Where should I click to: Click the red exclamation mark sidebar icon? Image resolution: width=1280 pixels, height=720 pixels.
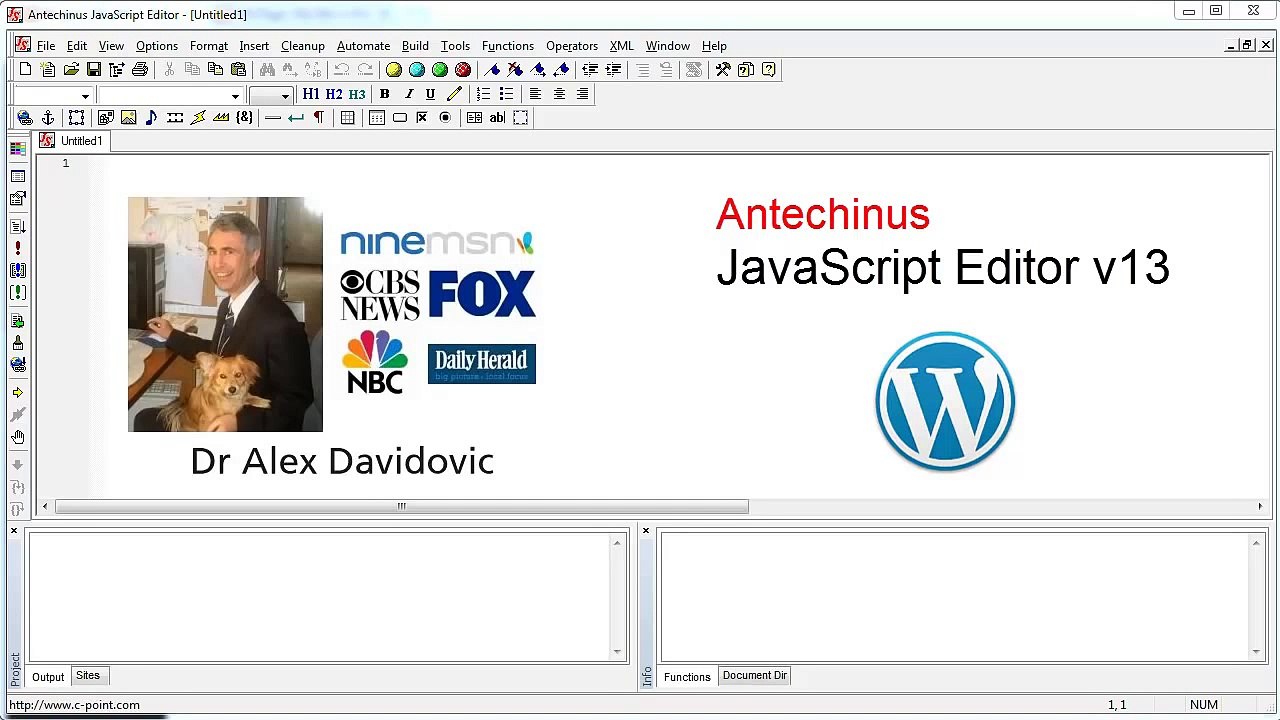point(18,248)
